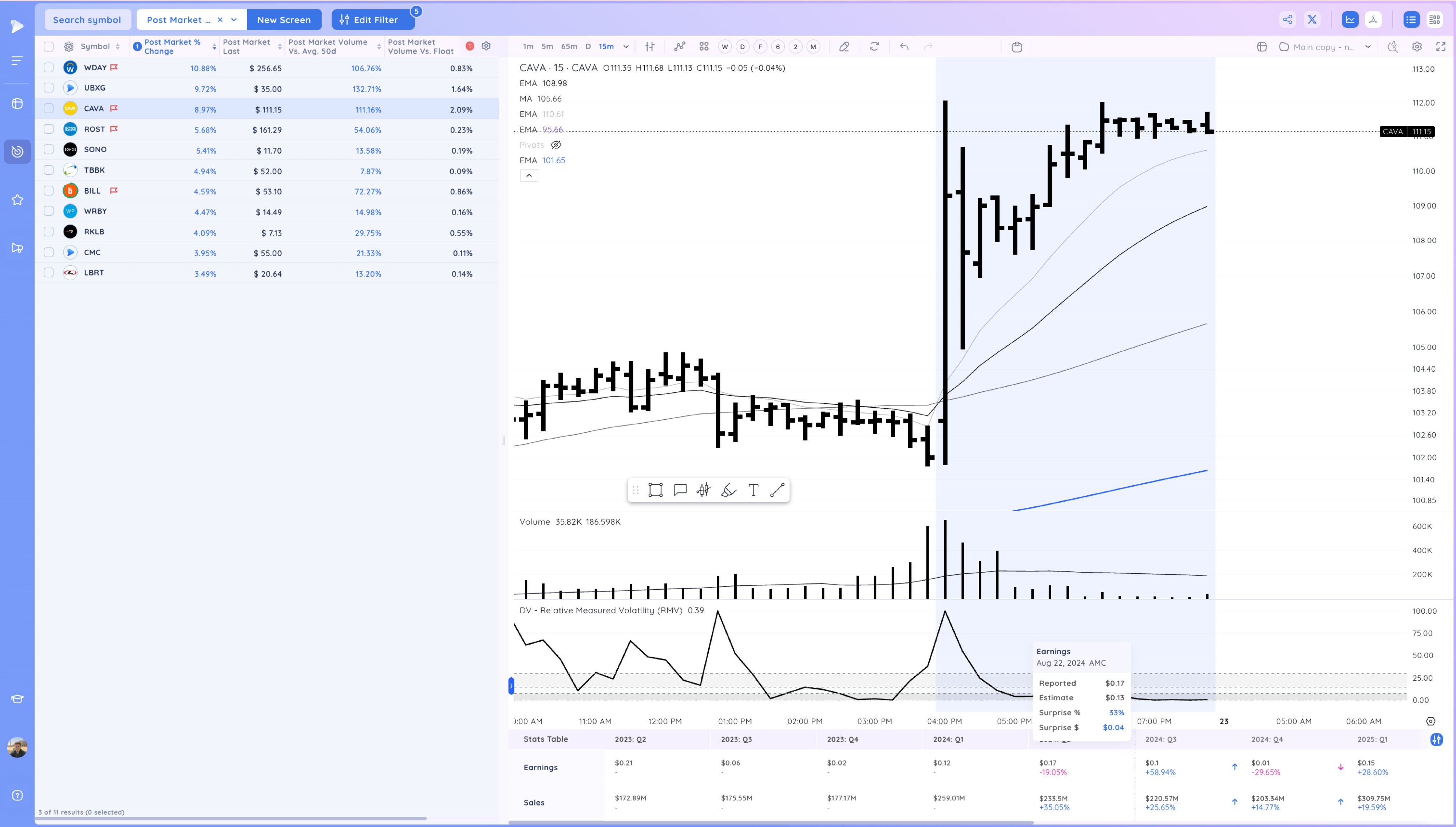Open the Post Market screen dropdown
1456x827 pixels.
pyautogui.click(x=234, y=19)
